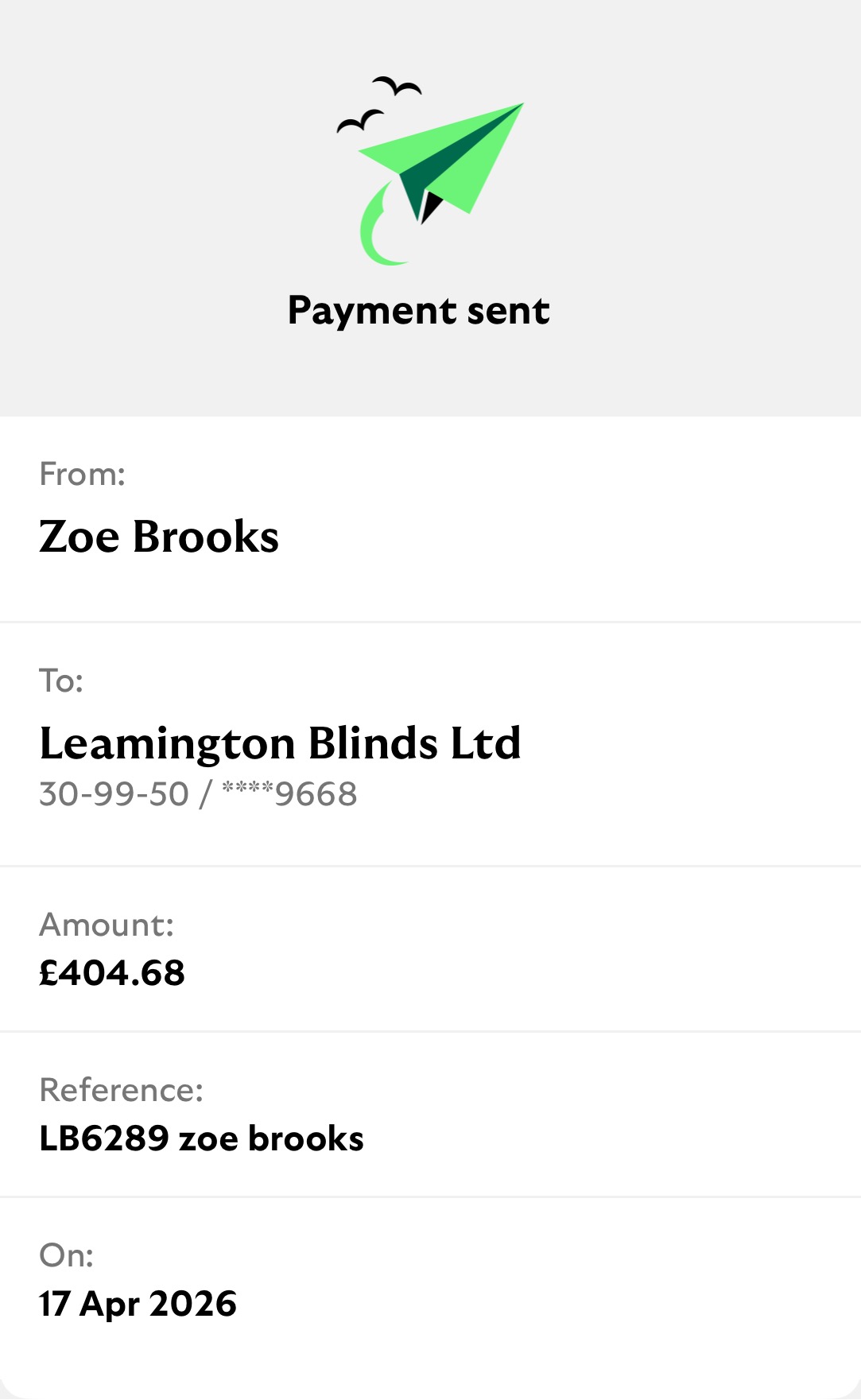This screenshot has width=861, height=1400.
Task: Tap the "To:" label
Action: pos(61,681)
